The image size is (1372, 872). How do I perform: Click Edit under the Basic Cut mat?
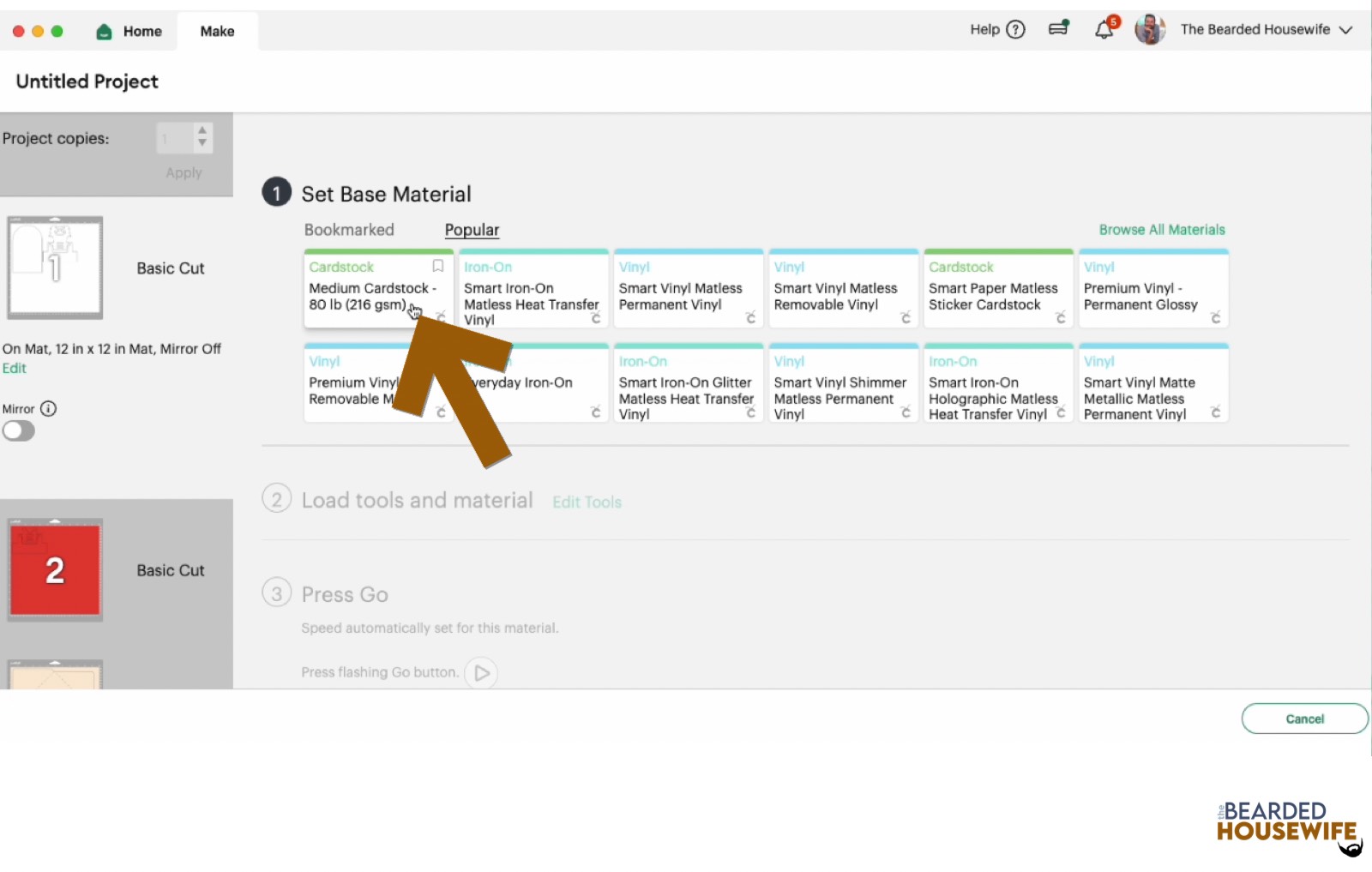(15, 368)
